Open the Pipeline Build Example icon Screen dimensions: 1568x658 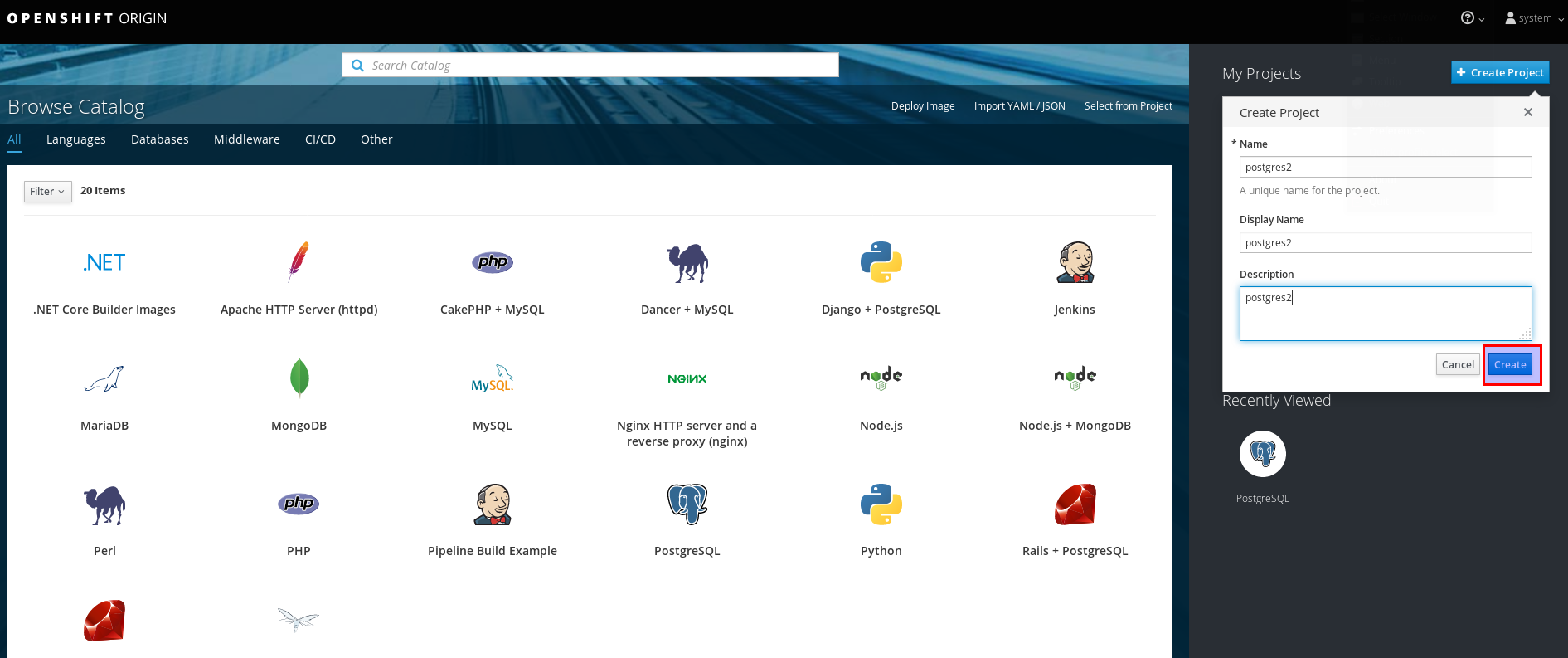[x=493, y=504]
